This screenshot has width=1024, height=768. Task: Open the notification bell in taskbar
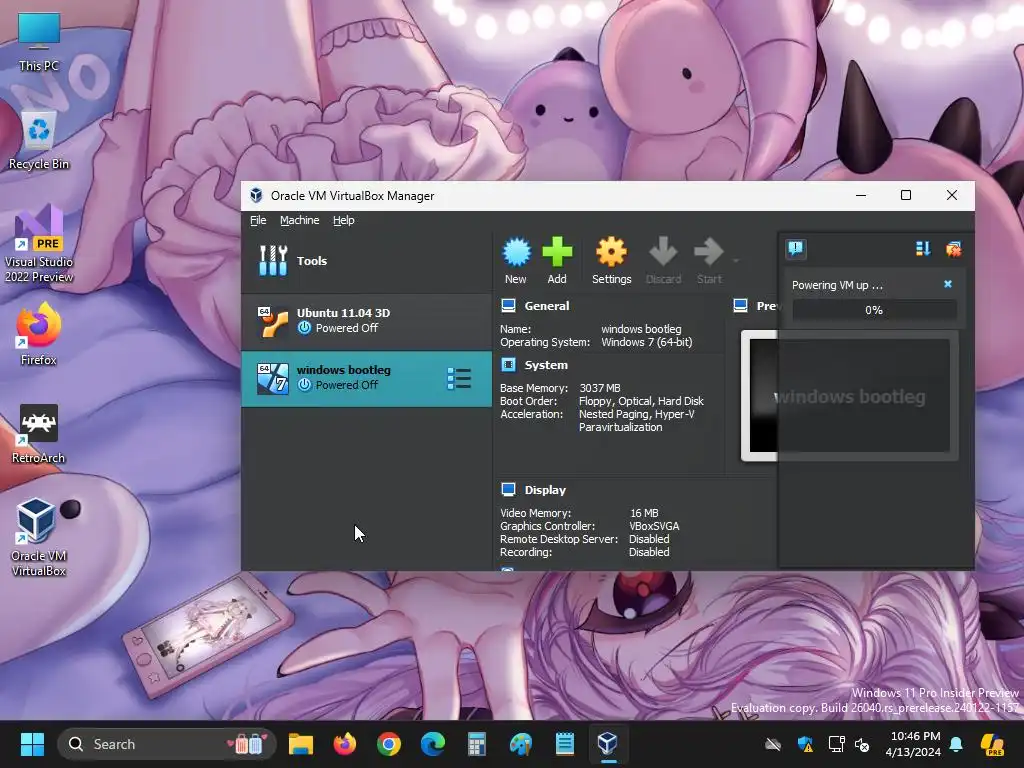pyautogui.click(x=955, y=744)
